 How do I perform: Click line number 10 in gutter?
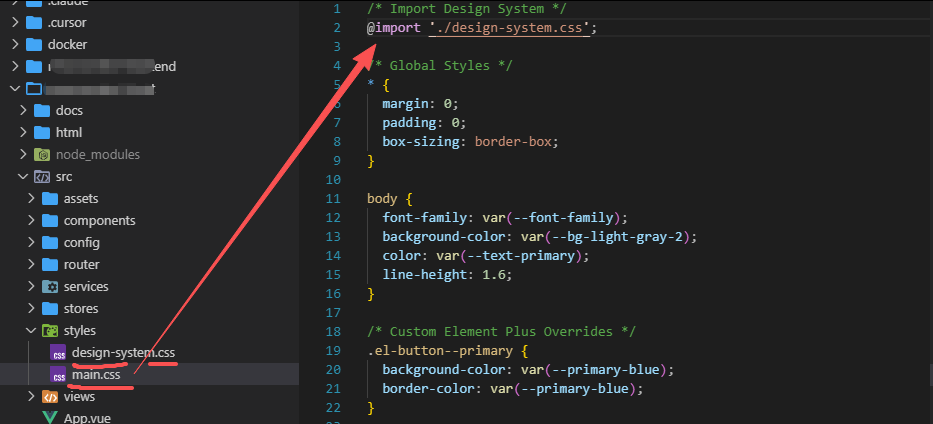pyautogui.click(x=333, y=180)
